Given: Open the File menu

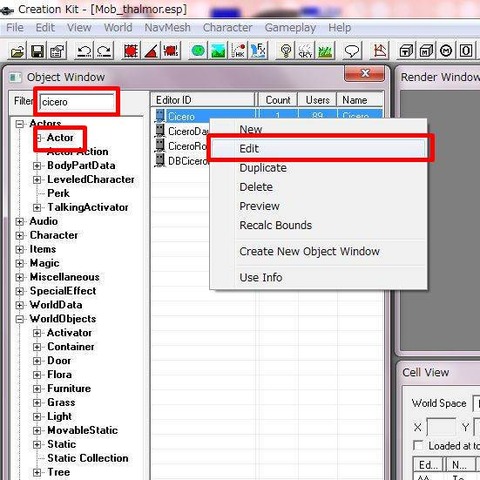Looking at the screenshot, I should pos(15,27).
